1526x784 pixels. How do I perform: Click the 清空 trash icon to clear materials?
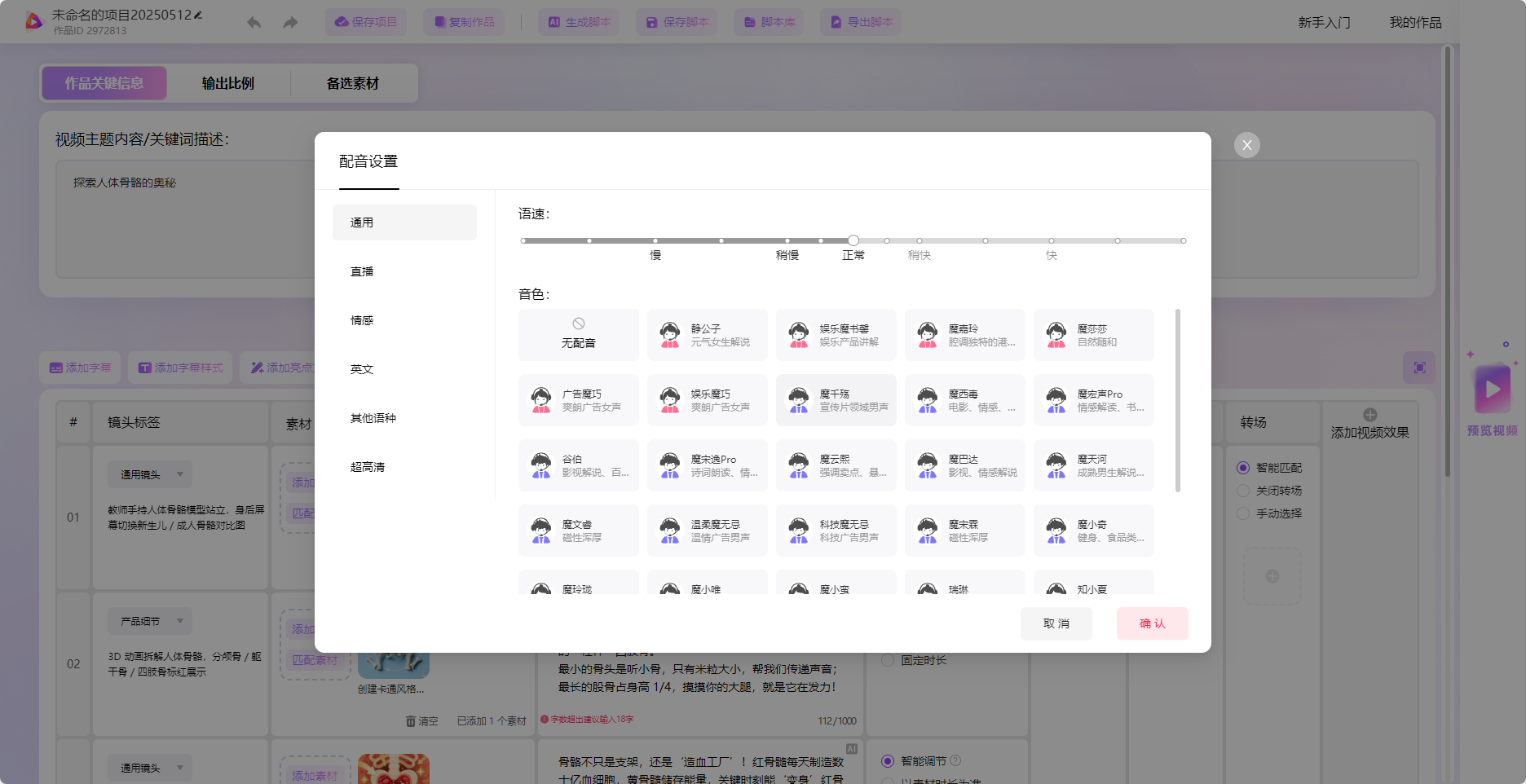[412, 720]
